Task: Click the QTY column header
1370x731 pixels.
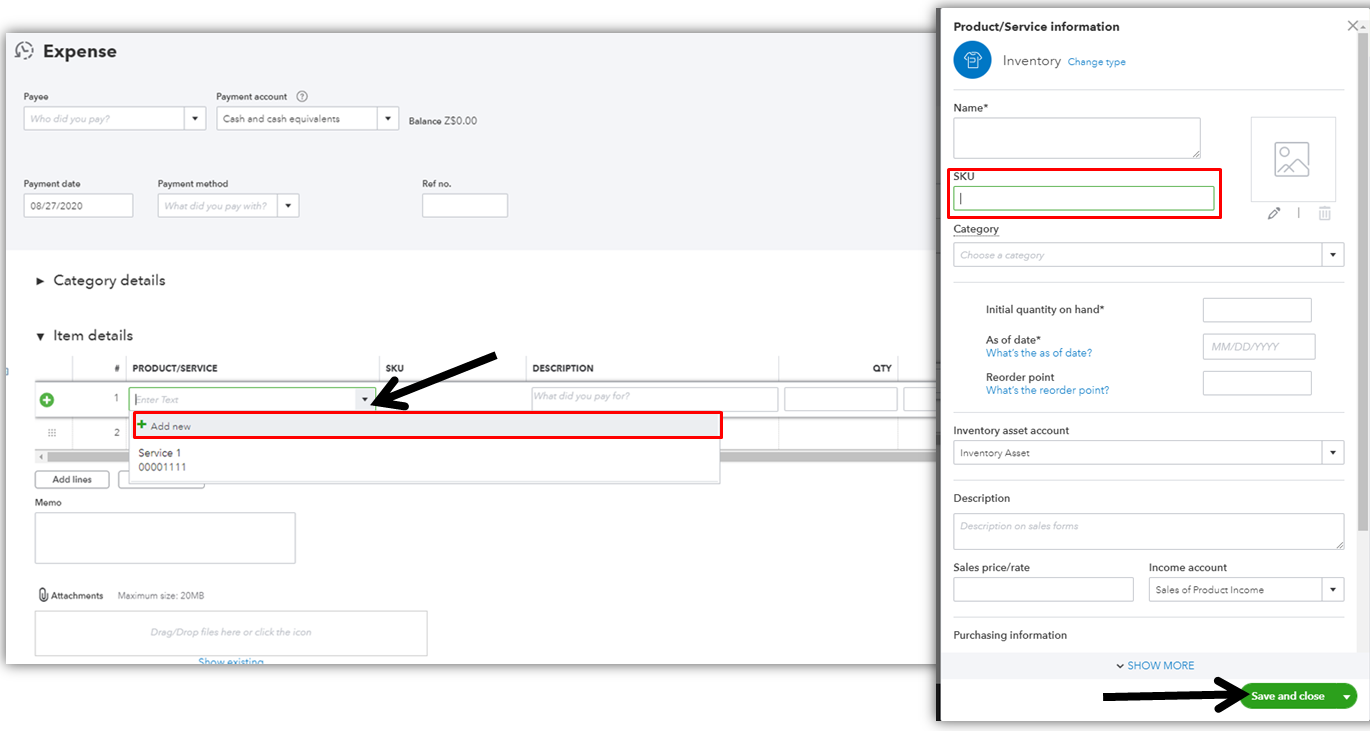Action: tap(882, 369)
